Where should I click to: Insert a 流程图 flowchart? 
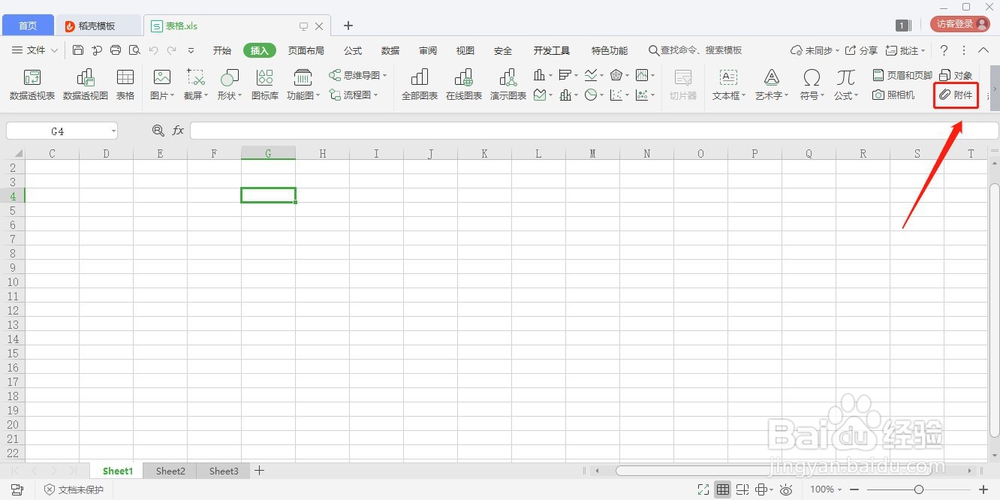point(353,94)
